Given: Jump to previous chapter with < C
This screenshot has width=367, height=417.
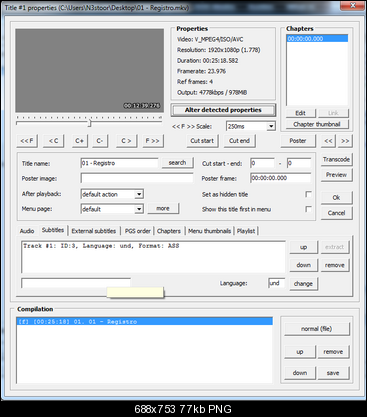Looking at the screenshot, I should [x=53, y=141].
